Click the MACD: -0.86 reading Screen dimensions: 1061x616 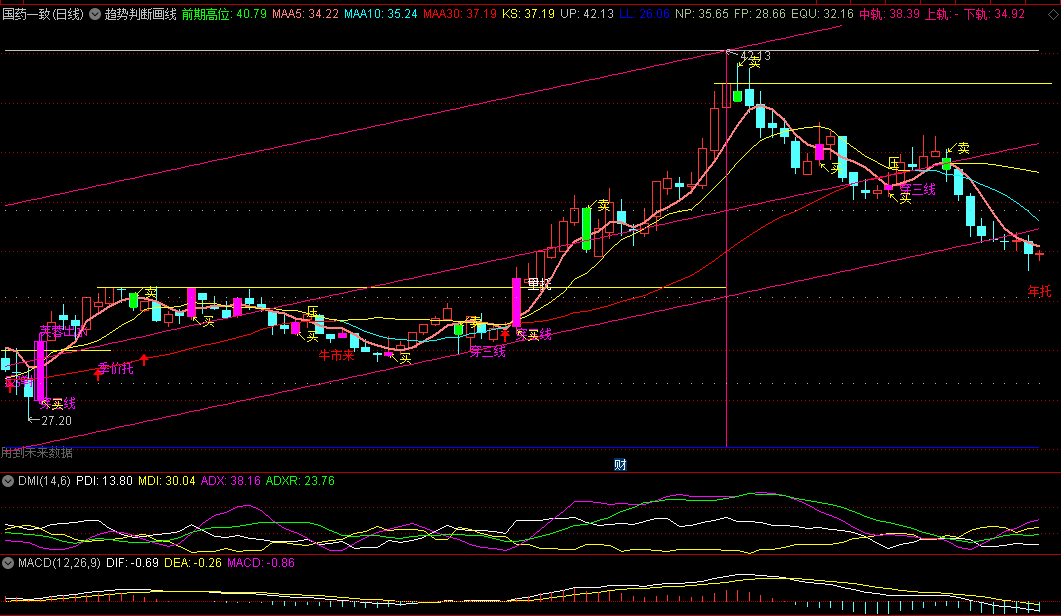[x=261, y=563]
